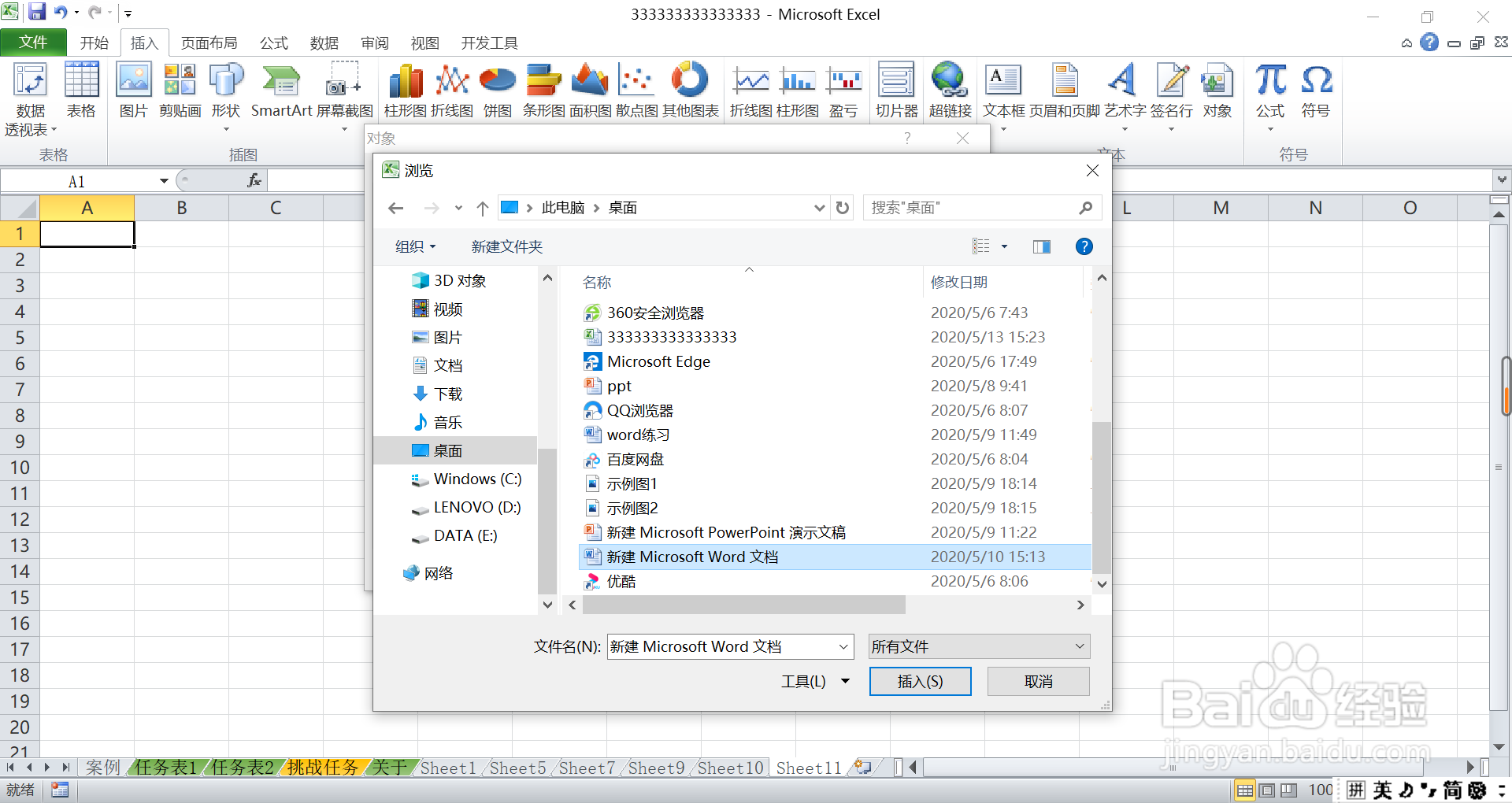Click the 修改日期 column header
This screenshot has width=1512, height=803.
pyautogui.click(x=958, y=282)
